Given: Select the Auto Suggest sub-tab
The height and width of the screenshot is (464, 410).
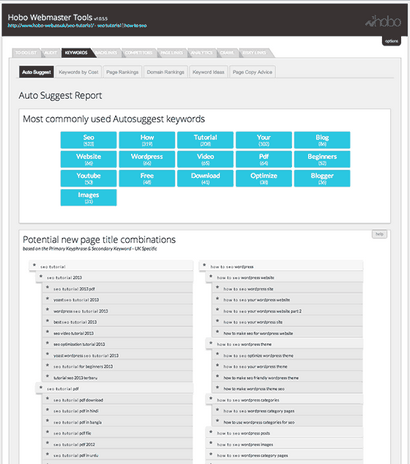Looking at the screenshot, I should click(36, 72).
